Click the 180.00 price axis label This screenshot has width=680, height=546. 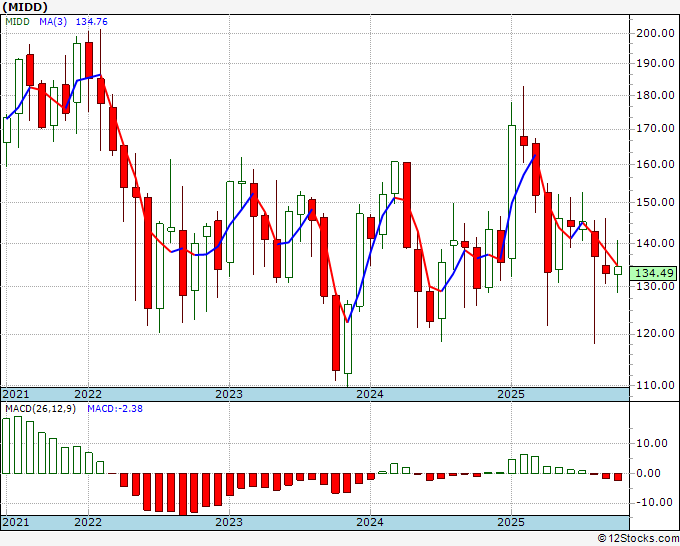[x=655, y=95]
